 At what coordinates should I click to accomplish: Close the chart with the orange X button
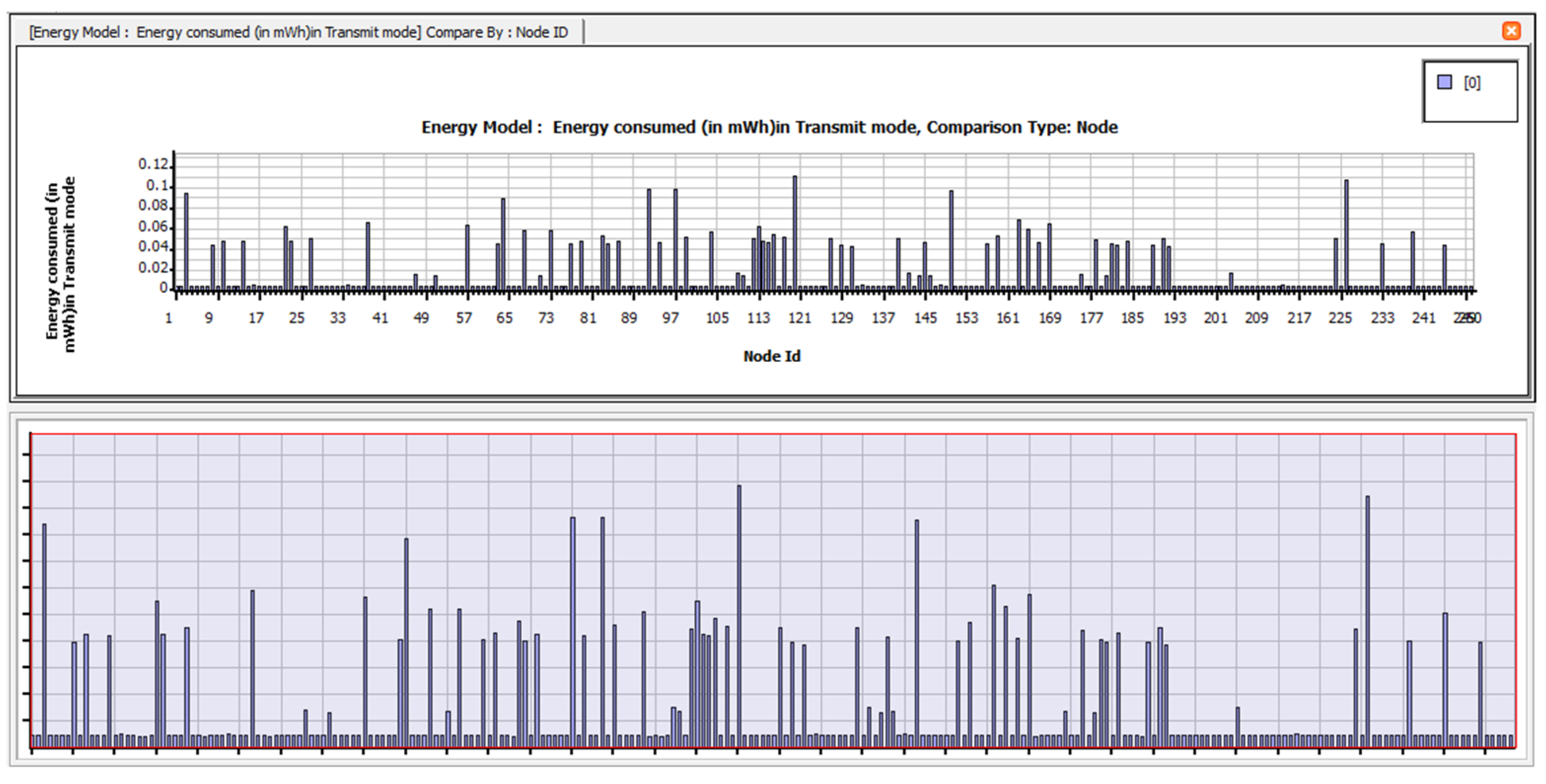1510,30
